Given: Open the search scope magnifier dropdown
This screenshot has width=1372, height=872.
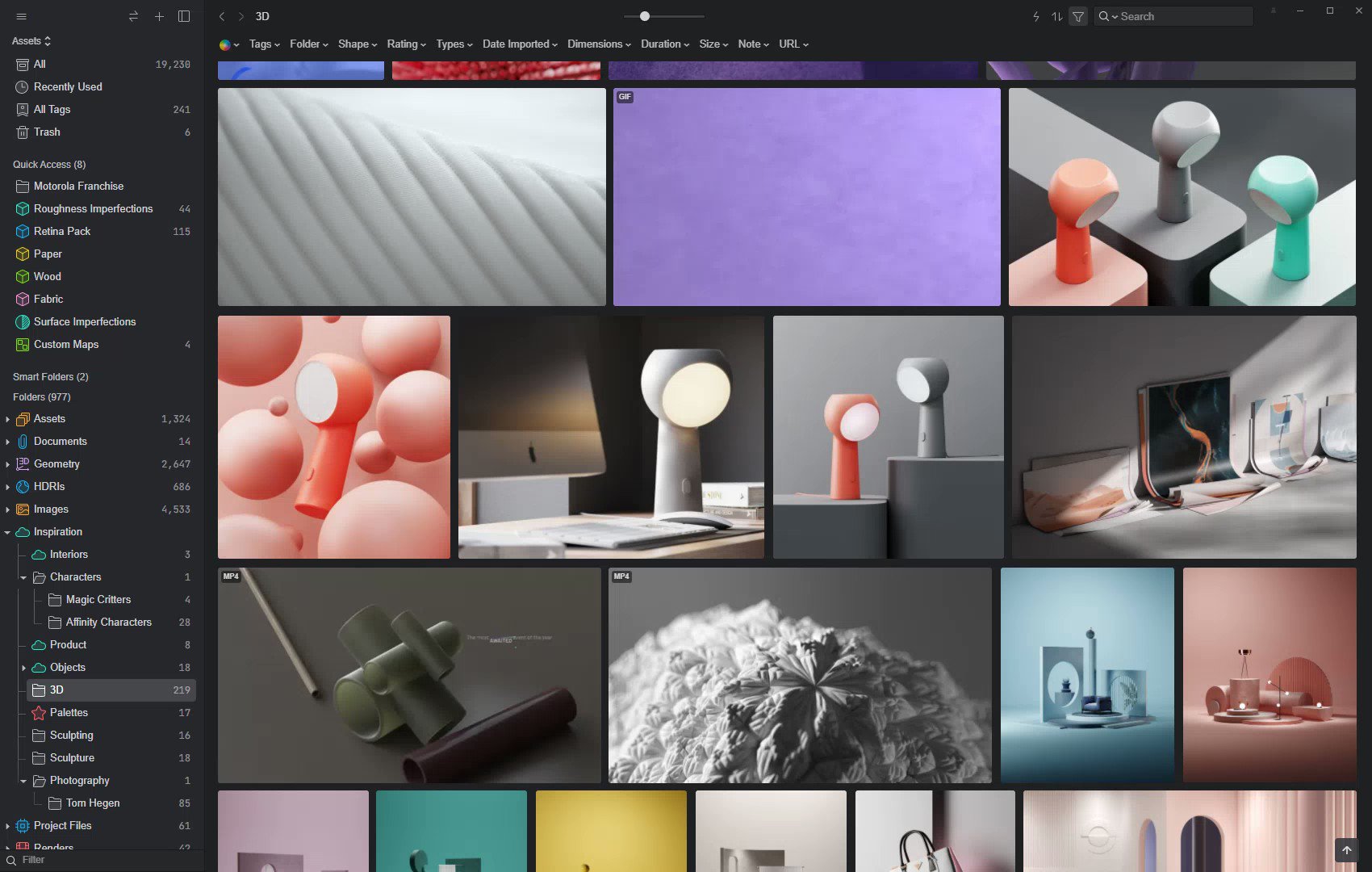Looking at the screenshot, I should pos(1107,16).
